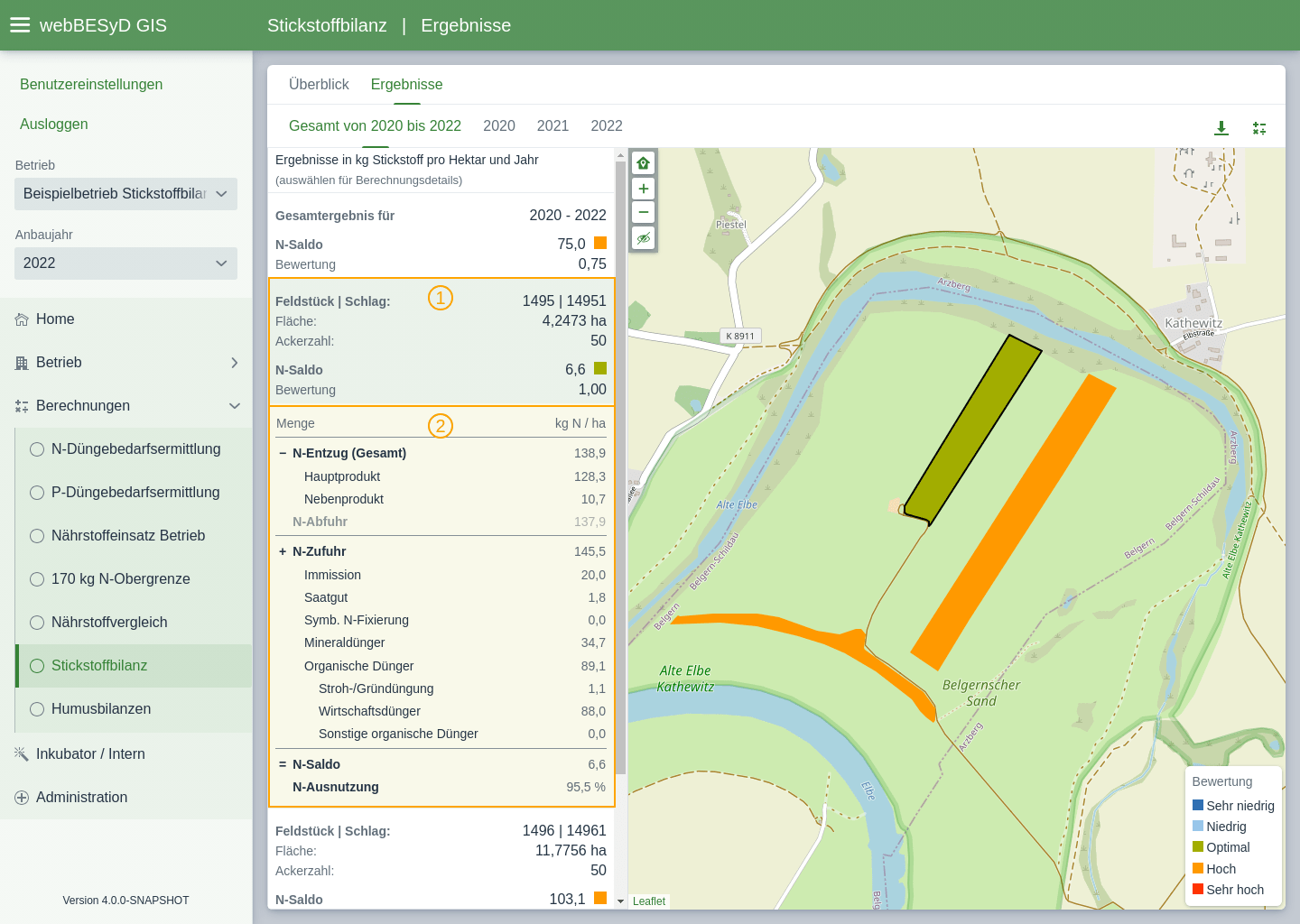Select Nährstoffvergleich radio entry
The image size is (1300, 924).
[x=134, y=623]
